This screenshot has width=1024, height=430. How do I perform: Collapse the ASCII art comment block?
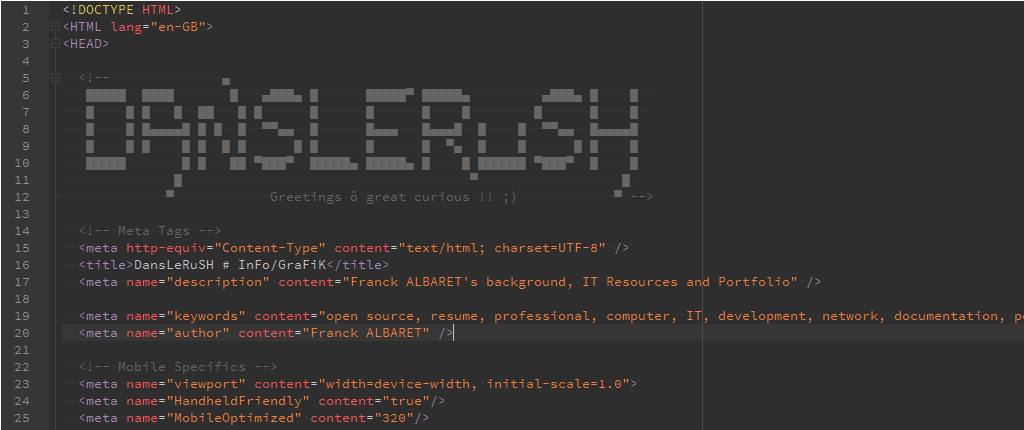[55, 78]
